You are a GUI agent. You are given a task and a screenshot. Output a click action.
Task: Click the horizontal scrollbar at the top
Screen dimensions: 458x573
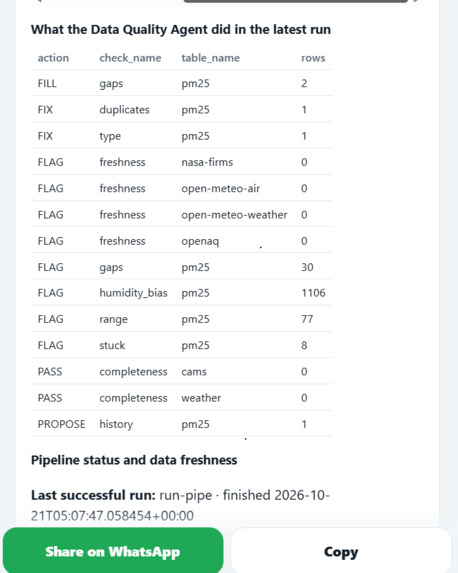(296, 1)
